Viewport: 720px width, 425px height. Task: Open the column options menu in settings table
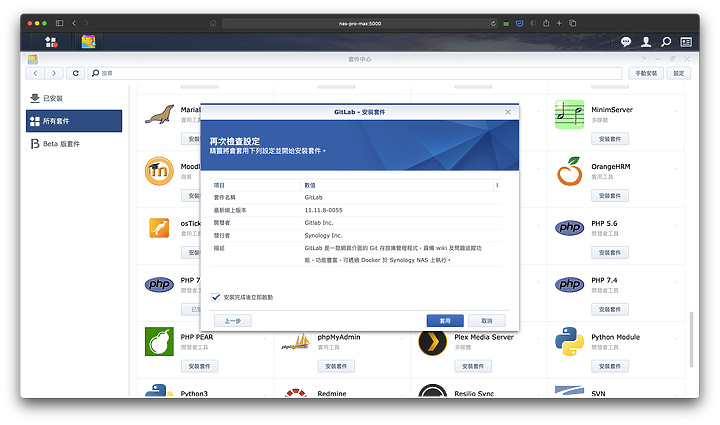click(x=497, y=185)
